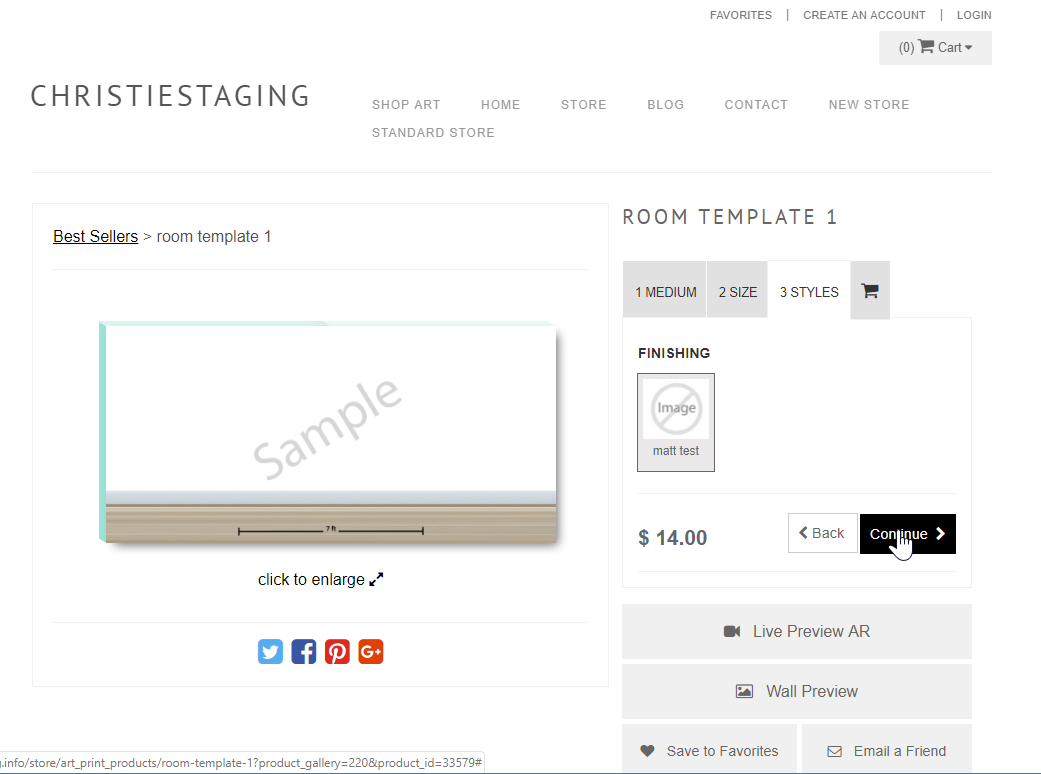Open Wall Preview
The height and width of the screenshot is (774, 1041).
point(796,691)
